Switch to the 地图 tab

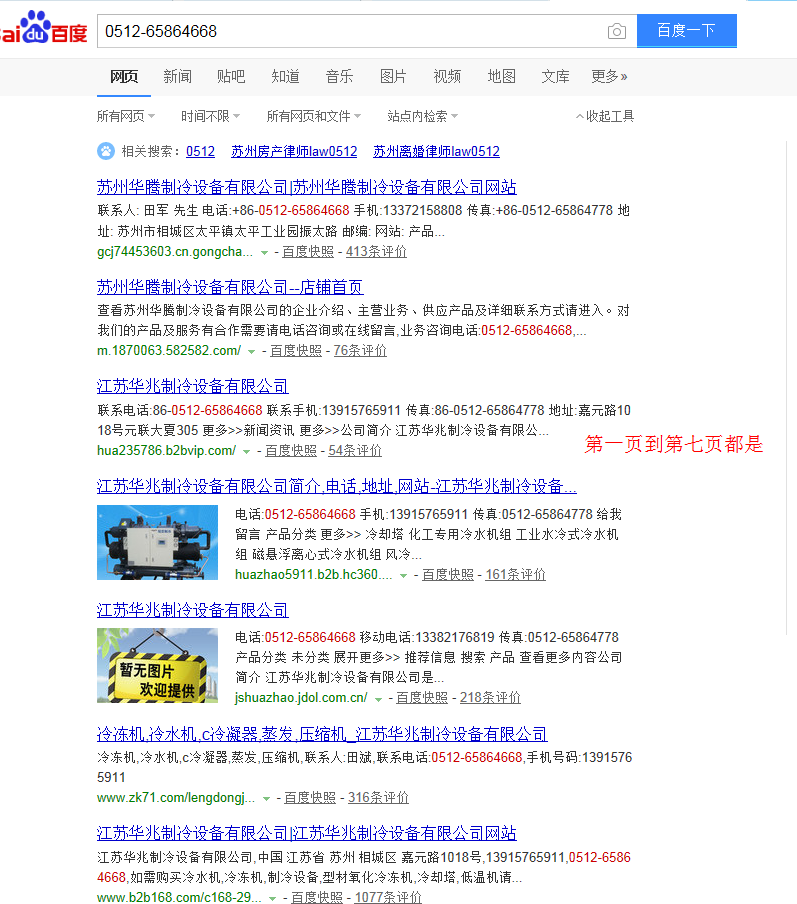click(x=502, y=76)
